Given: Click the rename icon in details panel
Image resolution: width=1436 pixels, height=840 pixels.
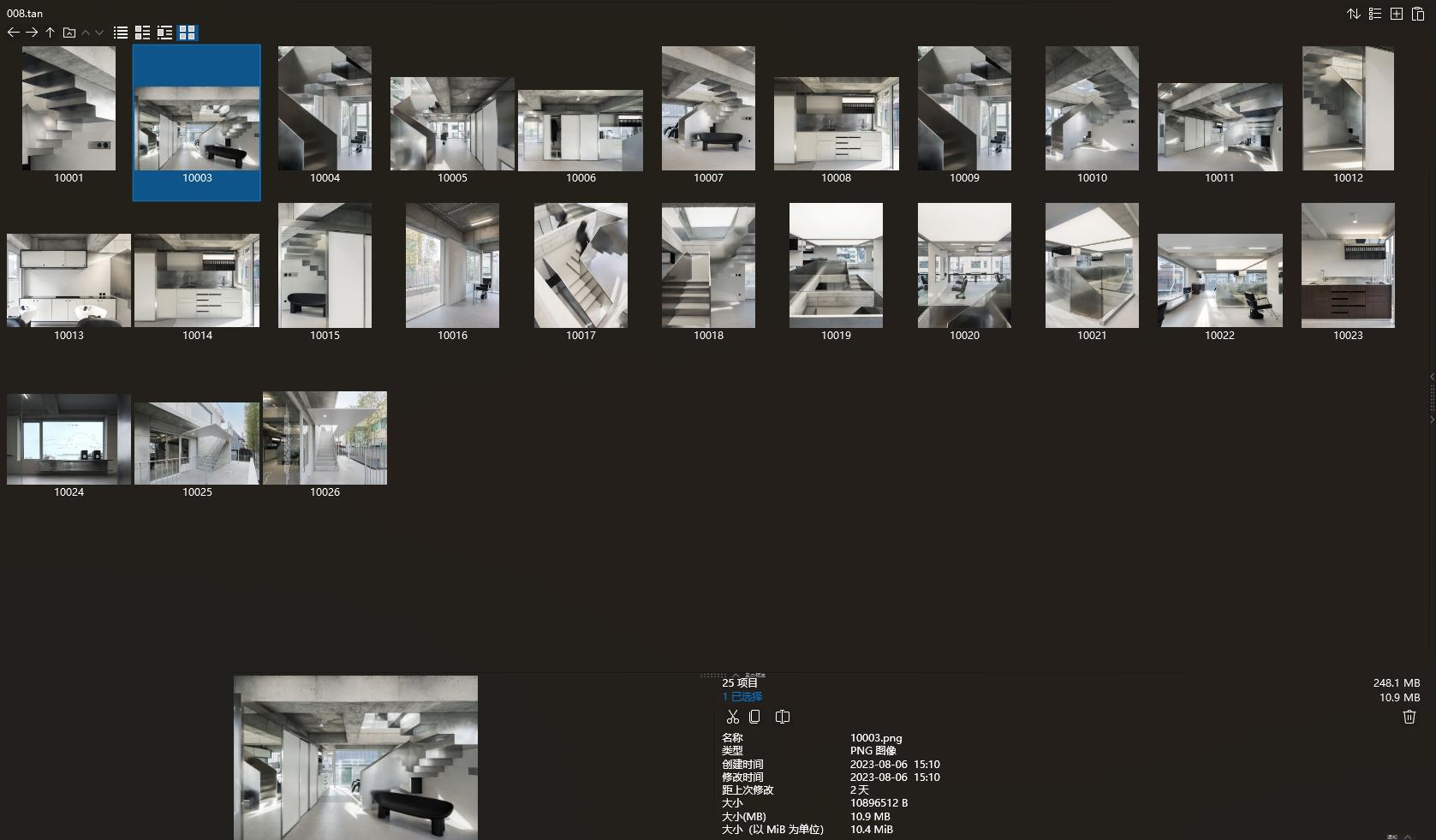Looking at the screenshot, I should tap(782, 717).
